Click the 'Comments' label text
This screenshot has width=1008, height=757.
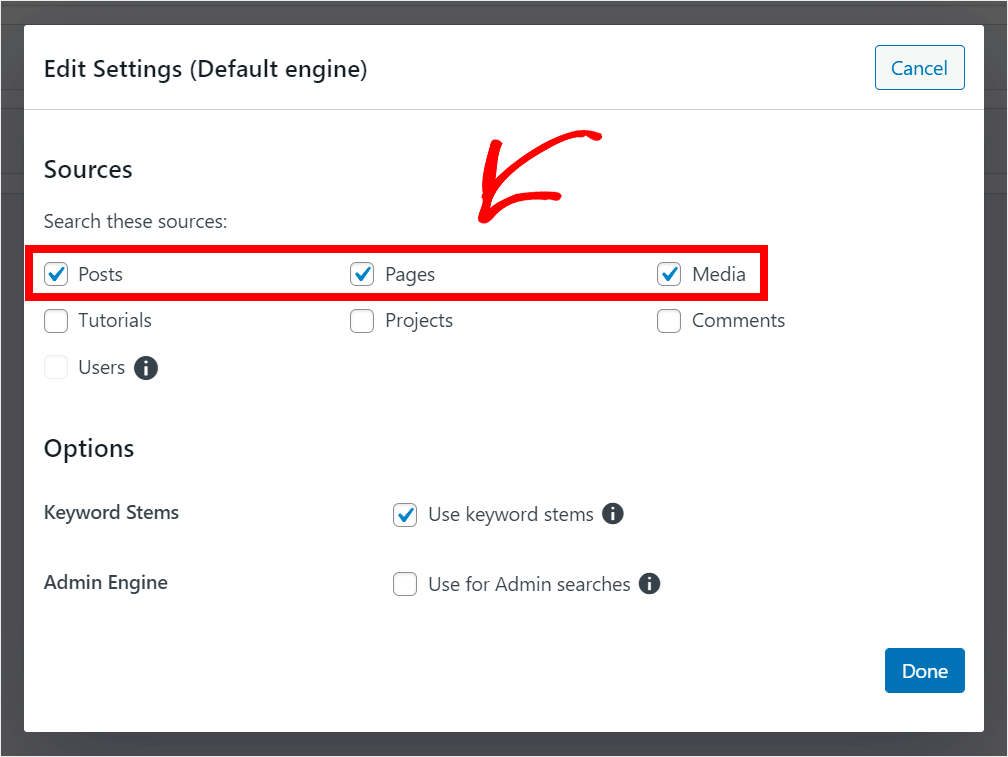(738, 321)
